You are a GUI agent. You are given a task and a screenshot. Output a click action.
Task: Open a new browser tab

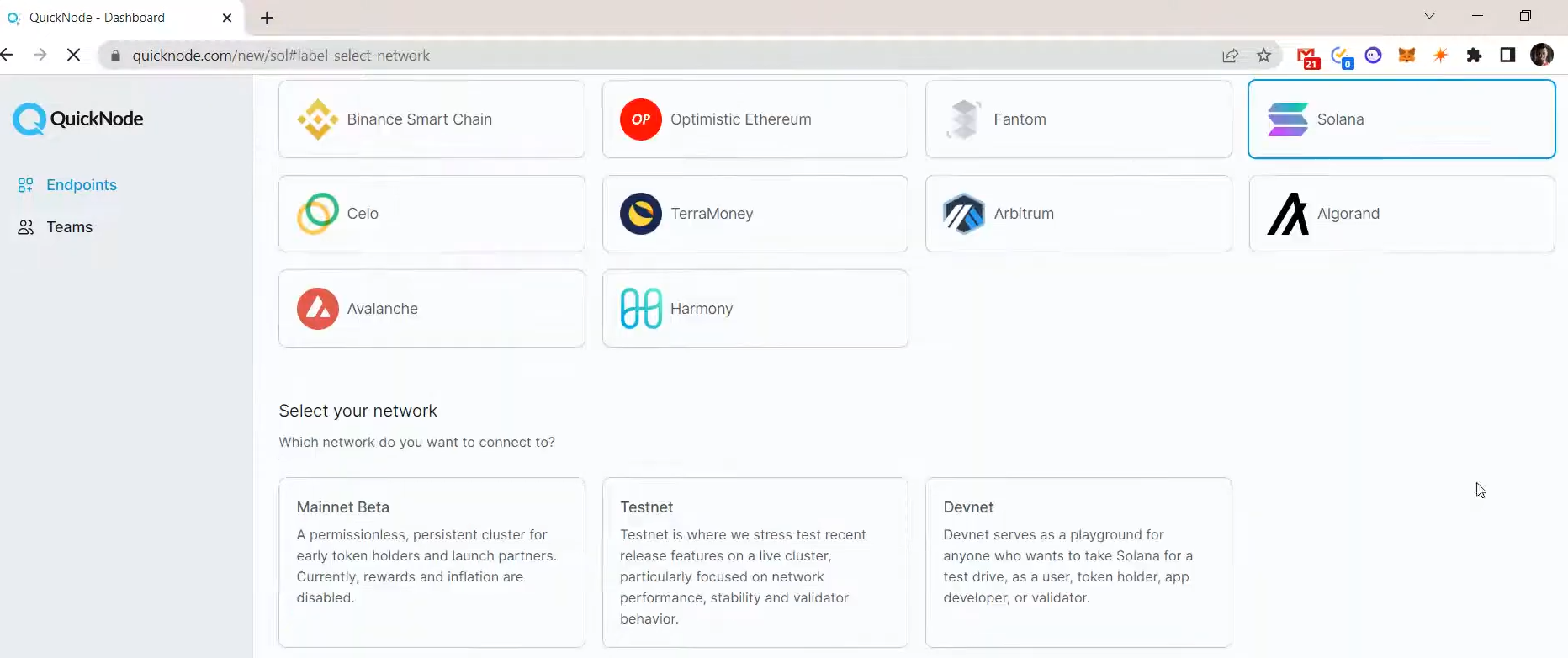[267, 18]
